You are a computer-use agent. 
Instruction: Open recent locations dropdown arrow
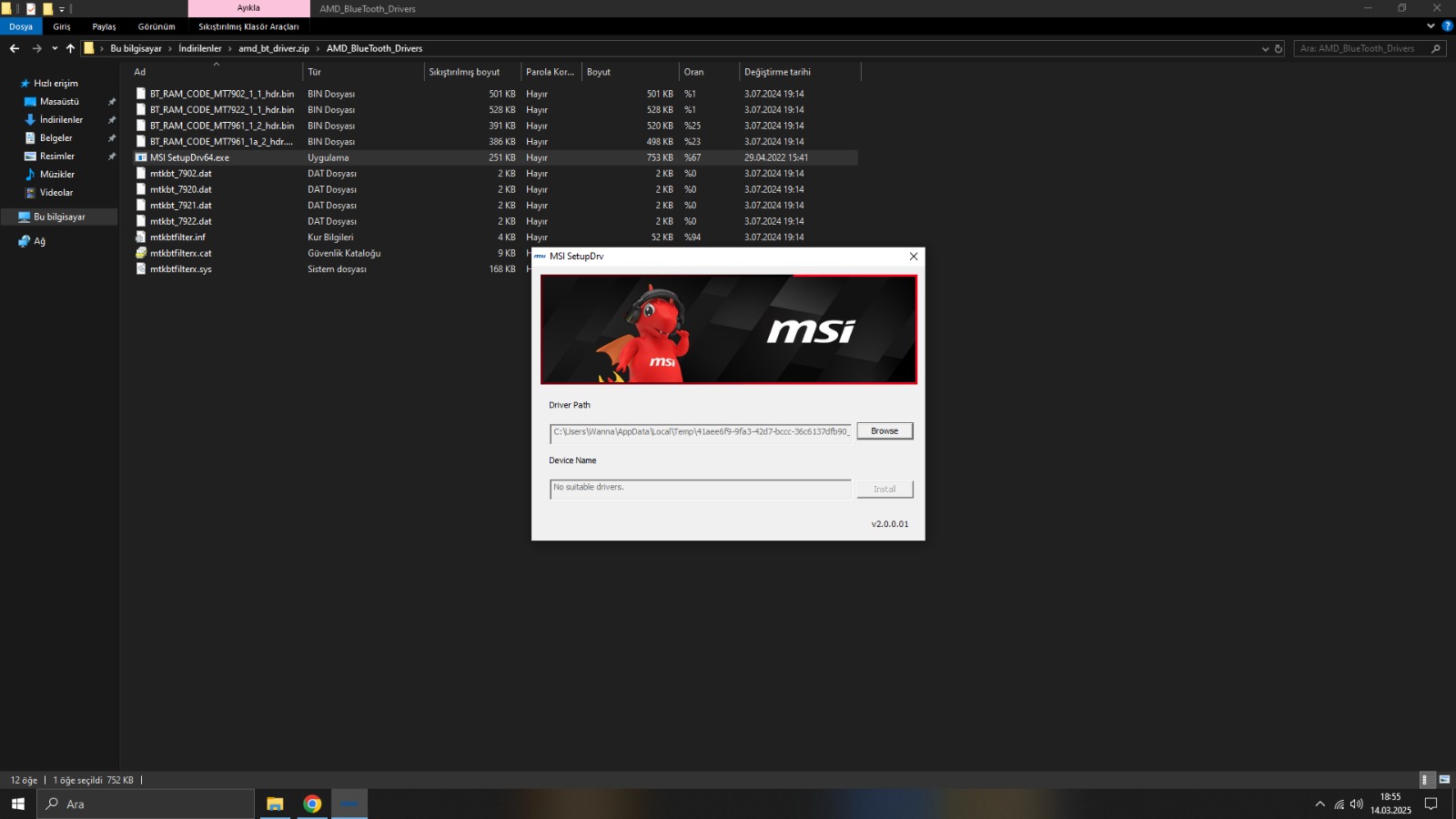[x=55, y=48]
